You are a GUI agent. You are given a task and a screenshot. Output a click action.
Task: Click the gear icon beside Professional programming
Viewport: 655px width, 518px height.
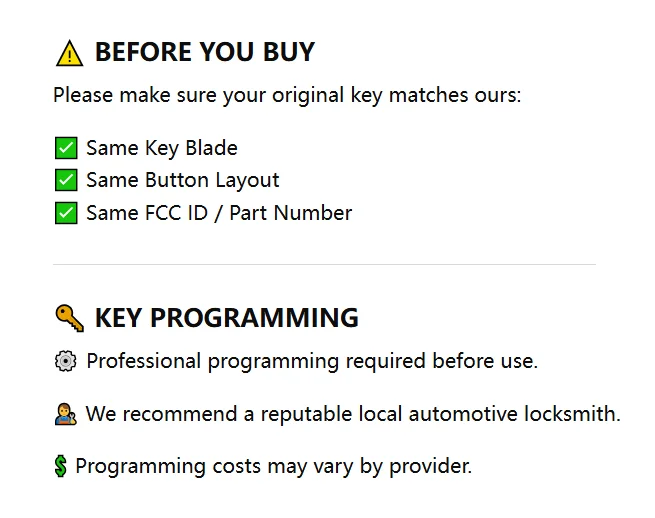[66, 361]
